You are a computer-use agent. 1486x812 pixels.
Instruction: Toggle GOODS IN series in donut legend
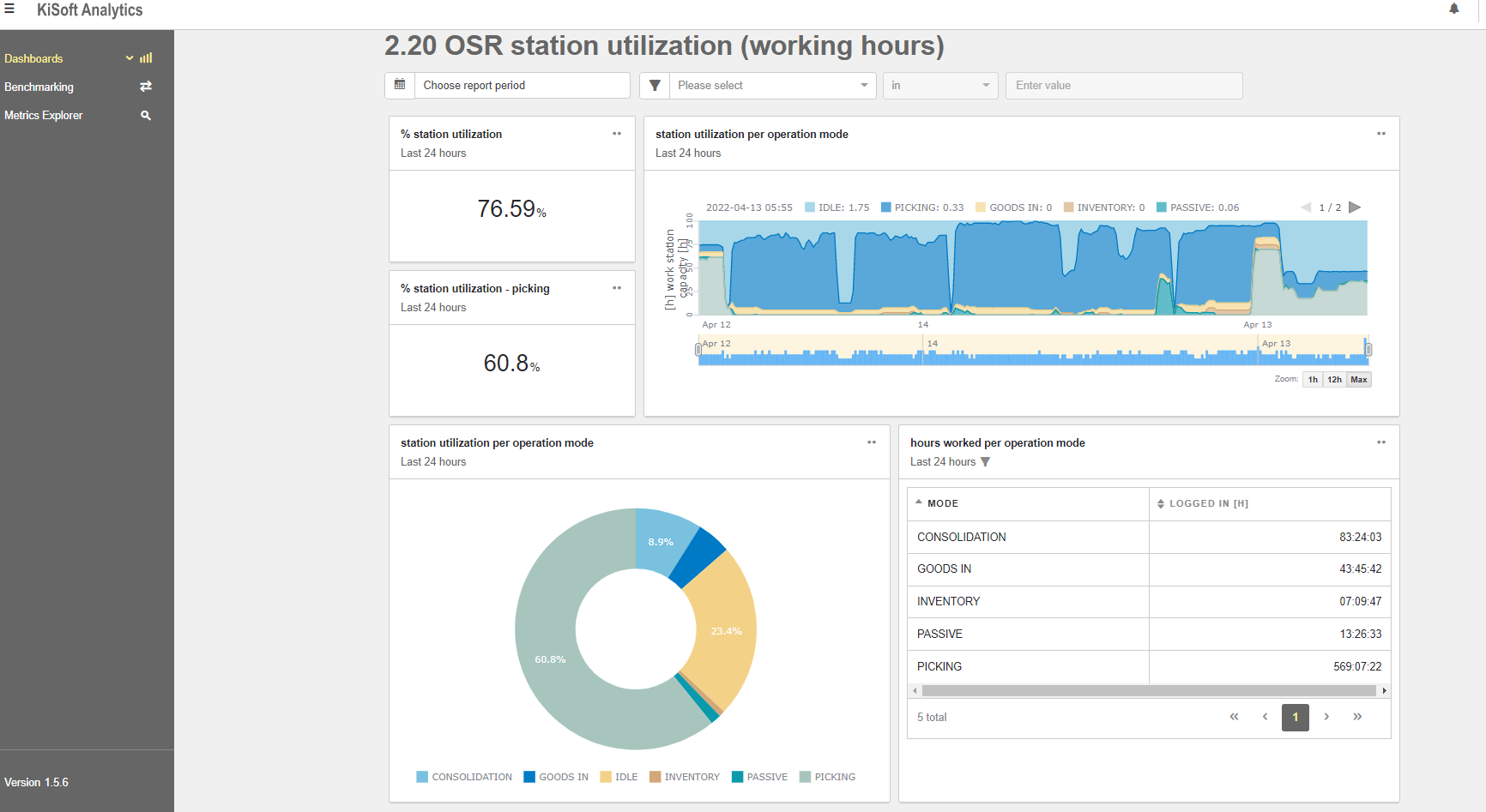pos(555,777)
